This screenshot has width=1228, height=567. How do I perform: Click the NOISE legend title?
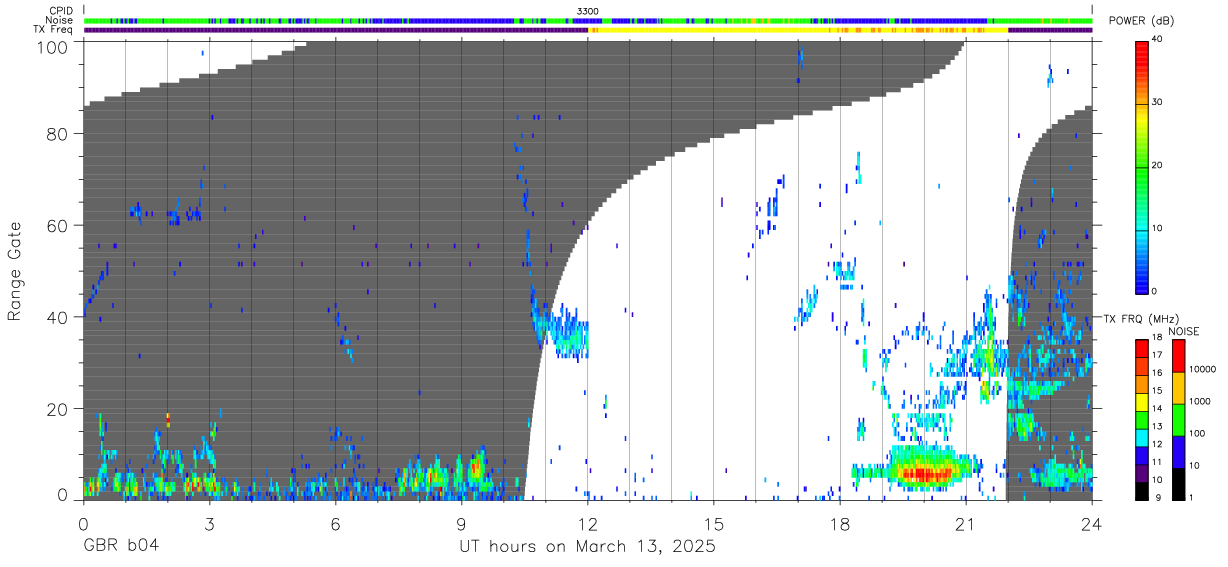tap(1184, 331)
